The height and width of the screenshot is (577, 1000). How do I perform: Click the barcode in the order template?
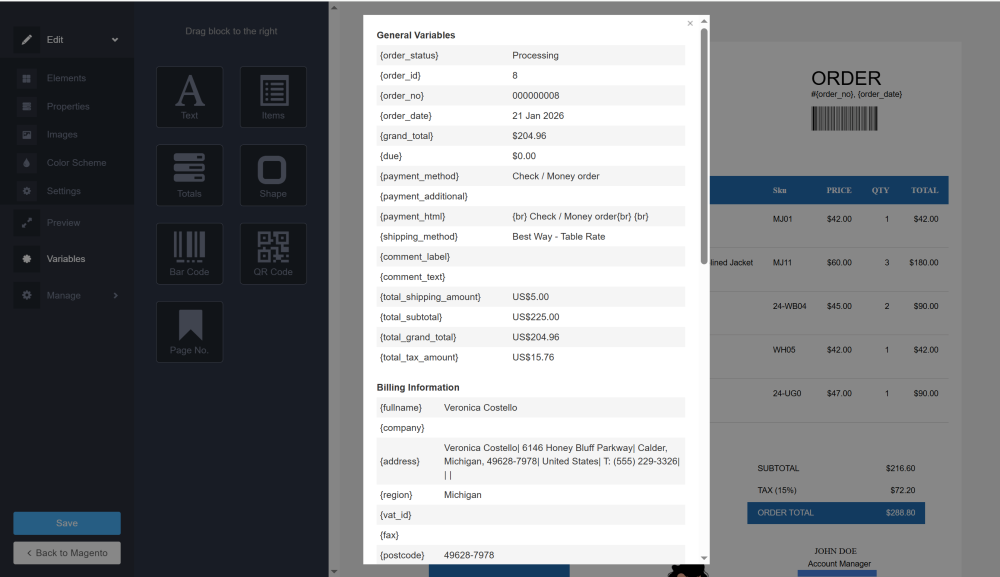(x=844, y=119)
